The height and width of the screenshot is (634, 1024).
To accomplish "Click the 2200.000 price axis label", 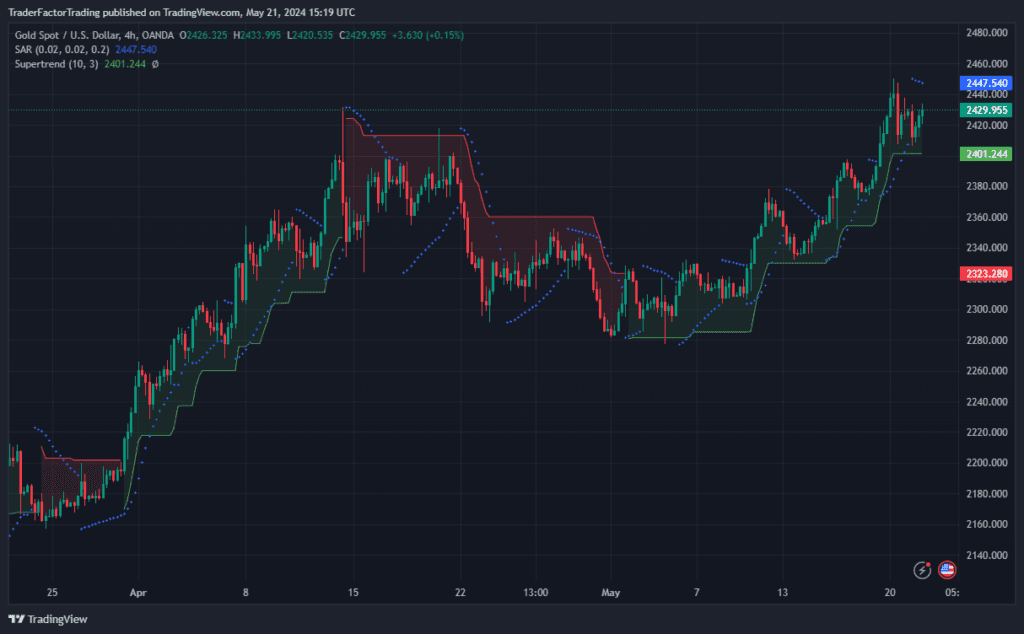I will point(987,462).
